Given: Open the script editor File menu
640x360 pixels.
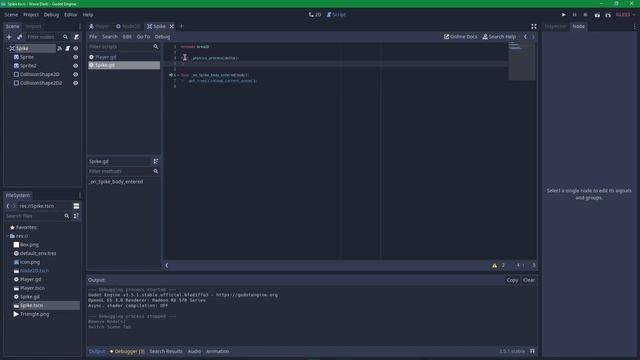Looking at the screenshot, I should (93, 37).
